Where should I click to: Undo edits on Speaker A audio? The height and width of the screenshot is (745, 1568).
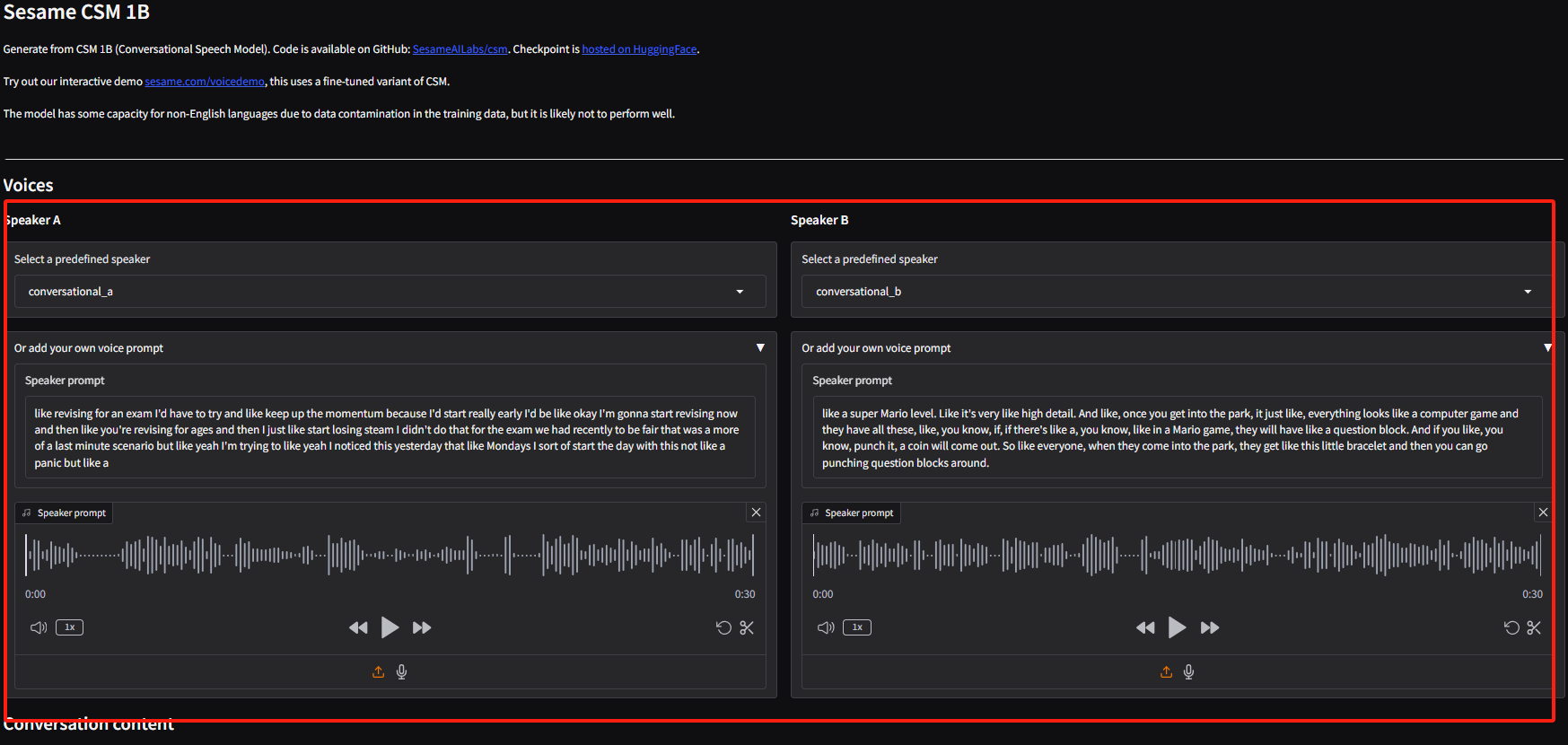click(x=723, y=627)
